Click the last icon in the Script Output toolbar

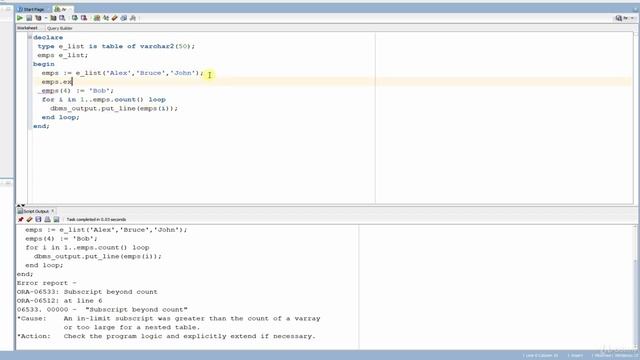(x=56, y=220)
